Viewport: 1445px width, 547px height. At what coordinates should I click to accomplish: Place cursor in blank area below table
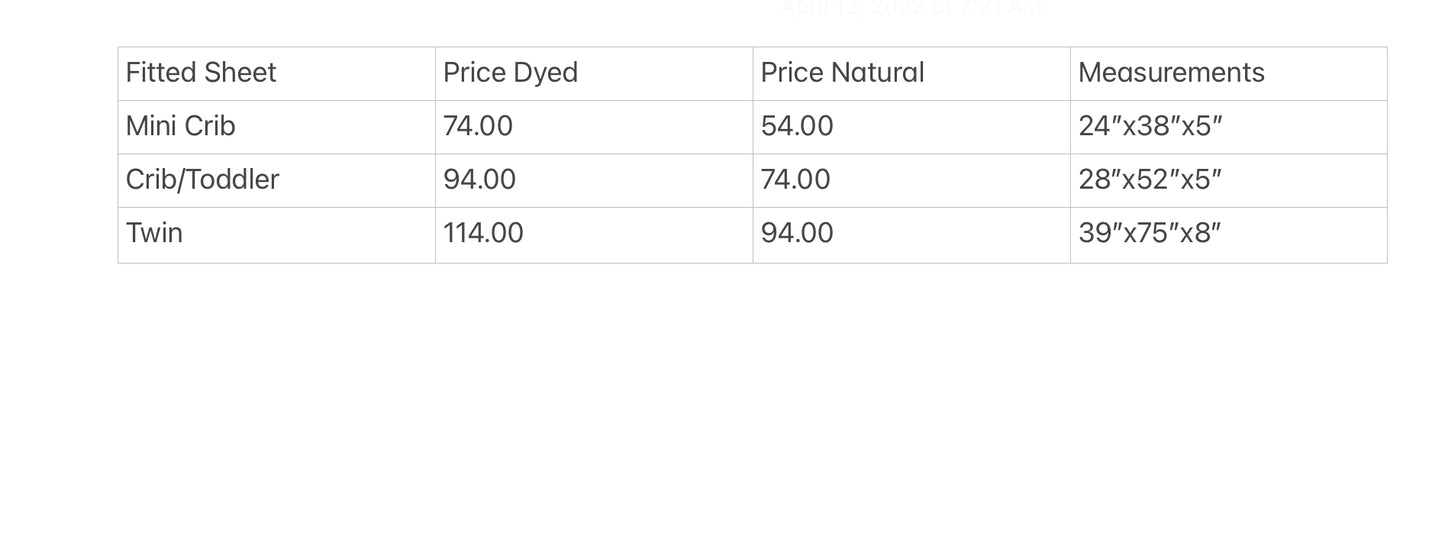pos(722,400)
